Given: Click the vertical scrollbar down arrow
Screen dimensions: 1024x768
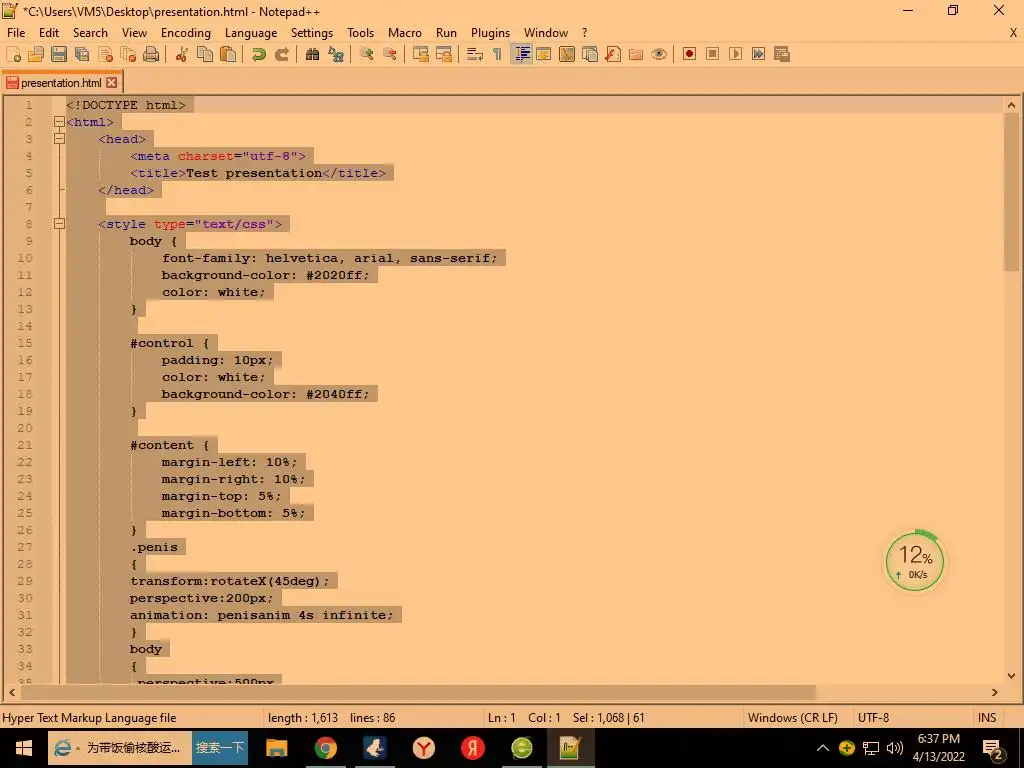Looking at the screenshot, I should coord(1012,676).
